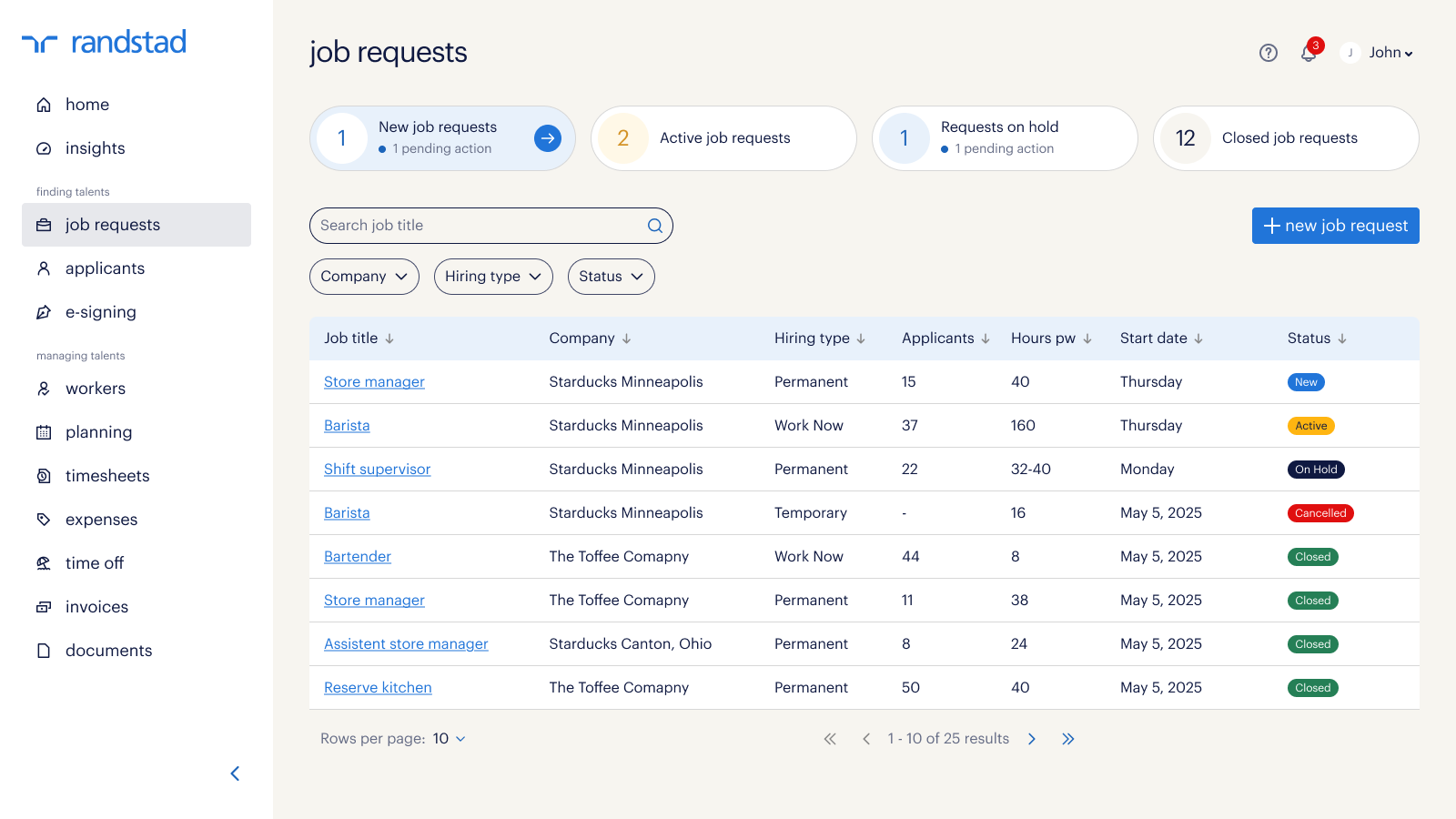Screen dimensions: 1456x819
Task: Open timesheets in the sidebar menu
Action: (x=136, y=476)
